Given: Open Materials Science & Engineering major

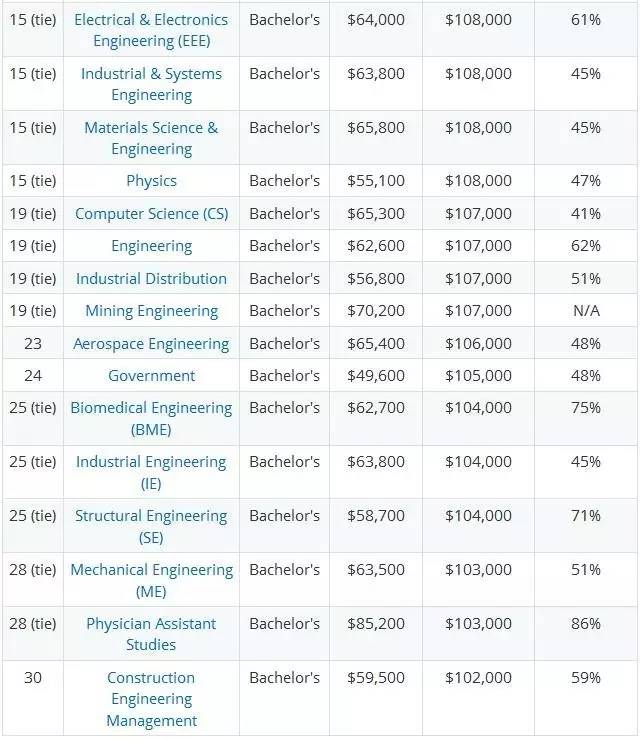Looking at the screenshot, I should [x=151, y=138].
